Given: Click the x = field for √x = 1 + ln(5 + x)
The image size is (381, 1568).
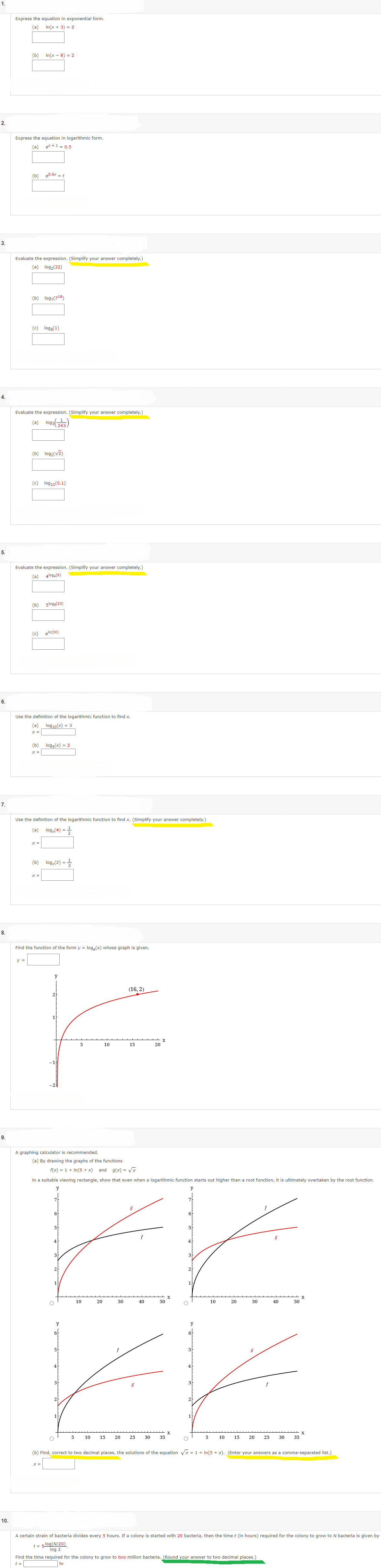Looking at the screenshot, I should (x=58, y=1464).
